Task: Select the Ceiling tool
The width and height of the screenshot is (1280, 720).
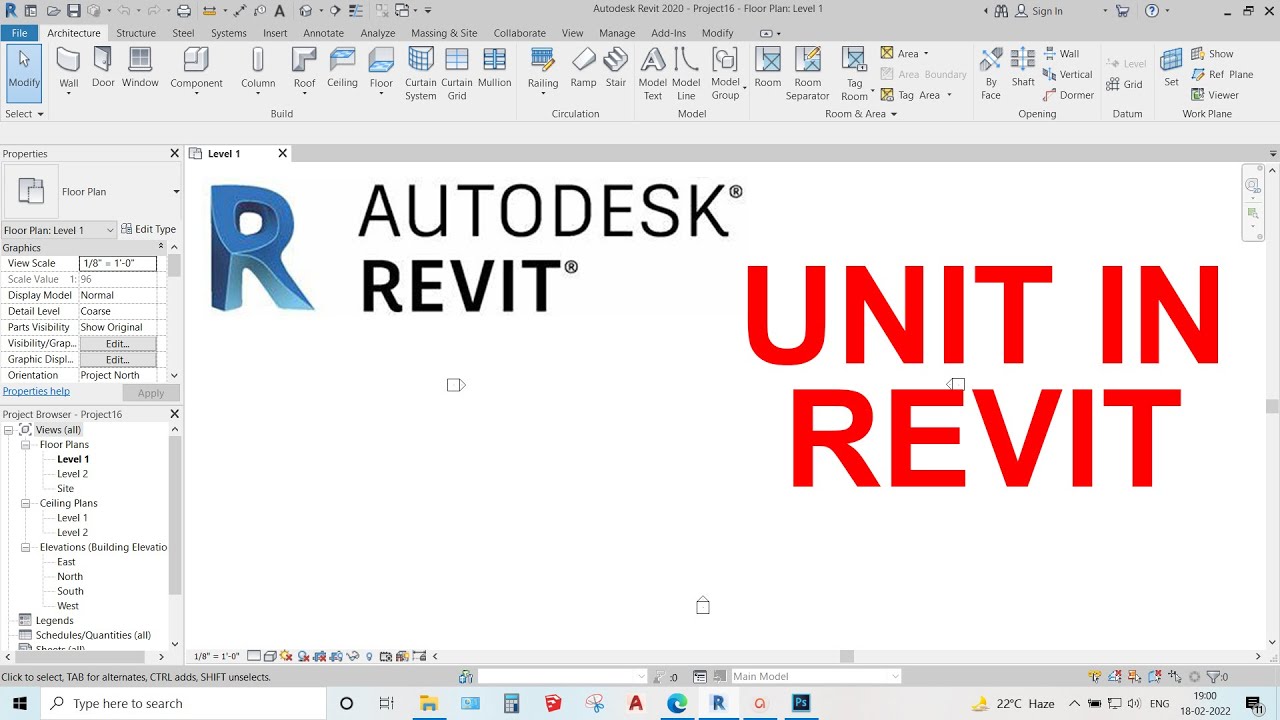Action: [x=342, y=68]
